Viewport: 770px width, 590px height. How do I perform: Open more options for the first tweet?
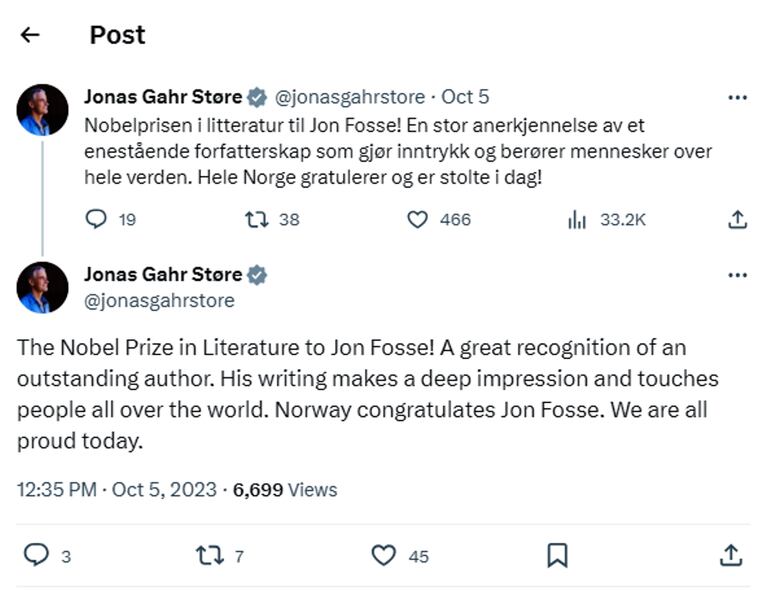coord(738,98)
